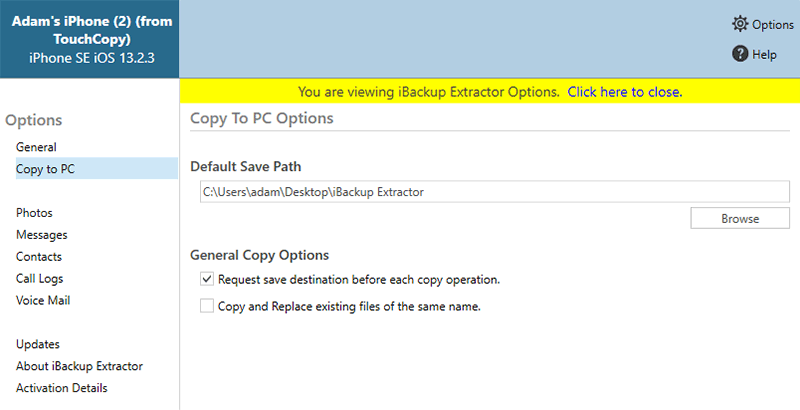Click 'Copy To PC Options' heading

click(x=262, y=118)
